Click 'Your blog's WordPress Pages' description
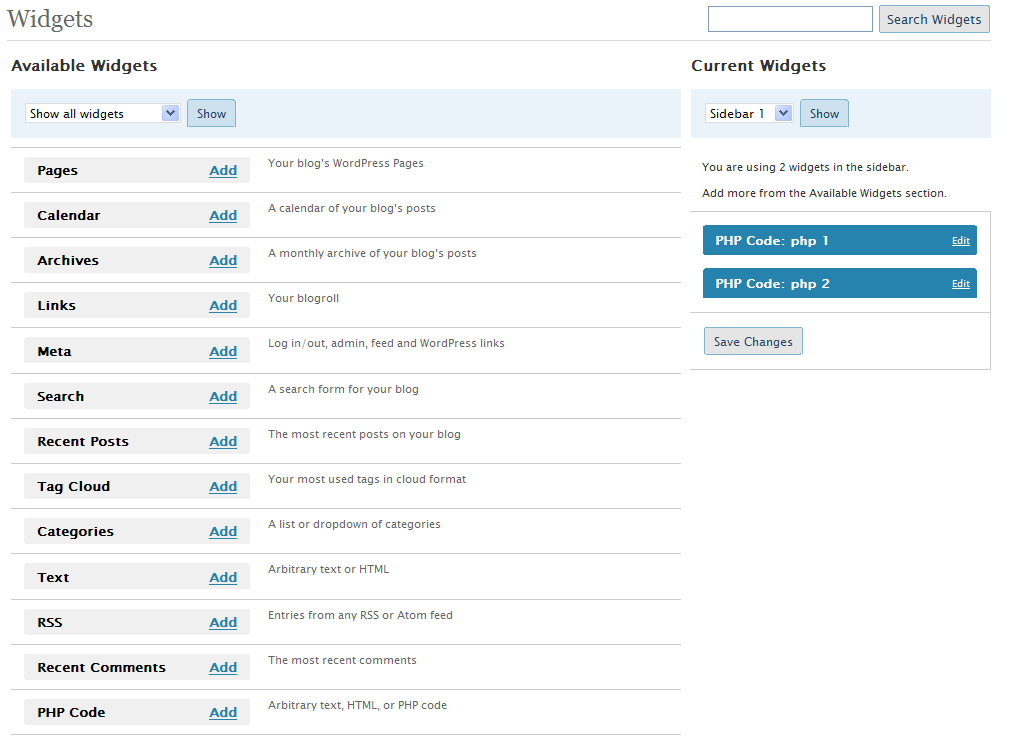The height and width of the screenshot is (741, 1033). coord(346,163)
